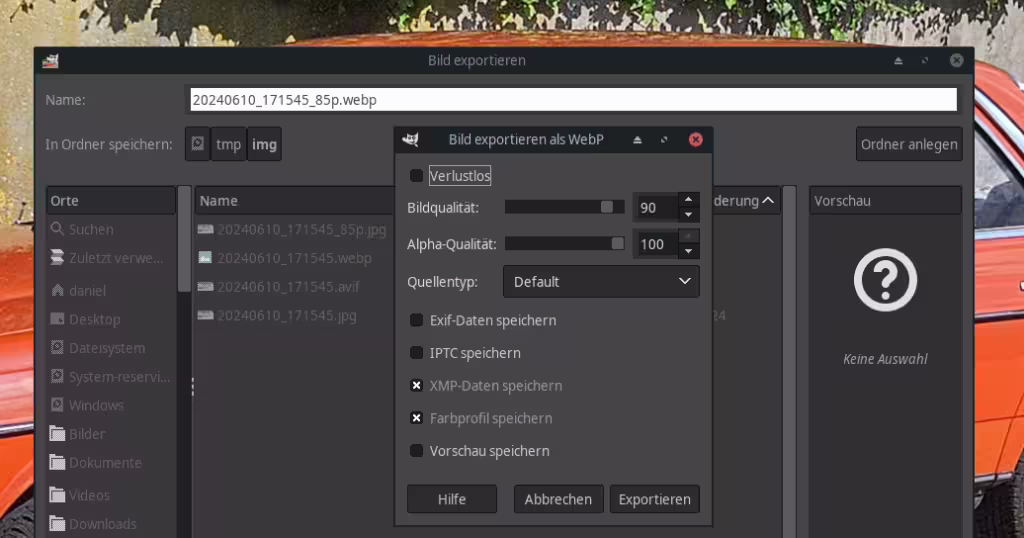Enable IPTC speichern checkbox

416,353
